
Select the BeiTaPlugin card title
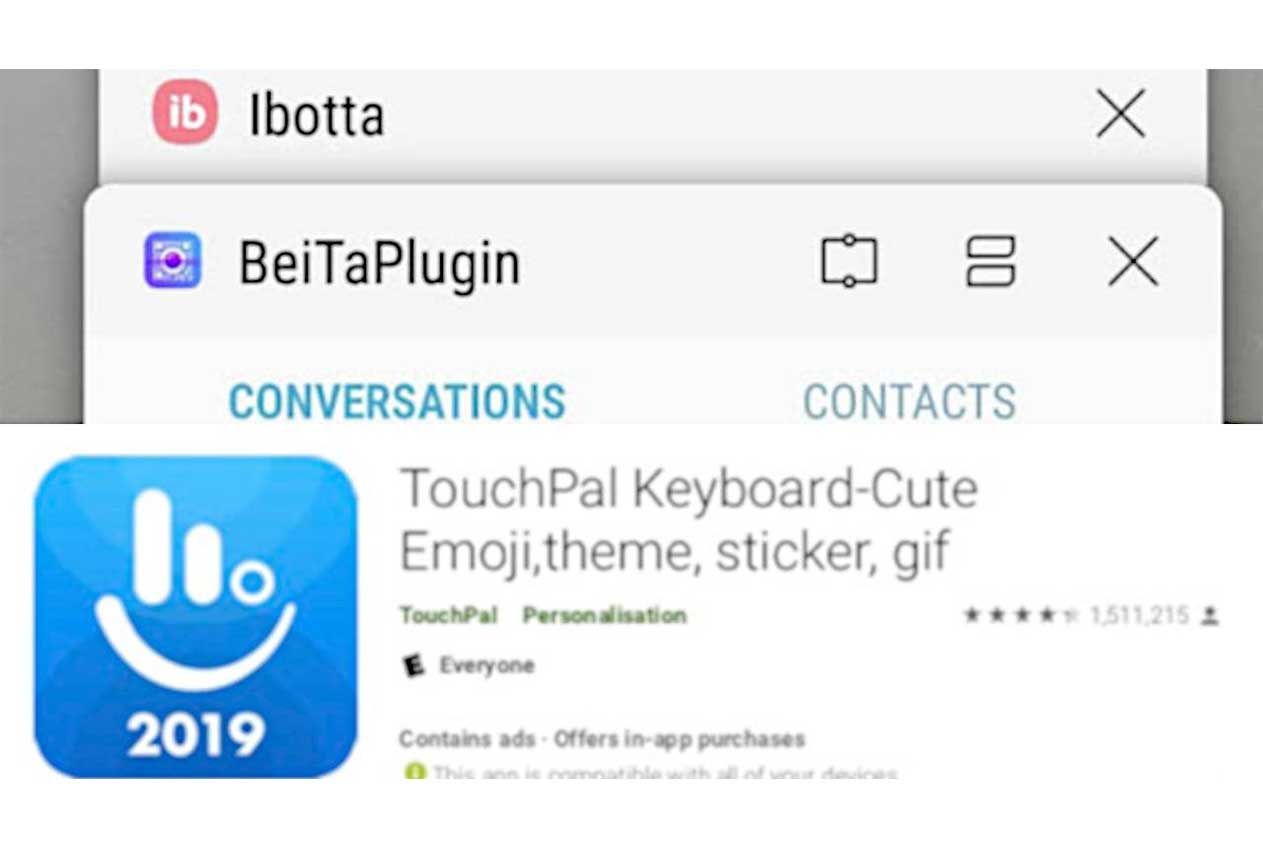pos(379,264)
